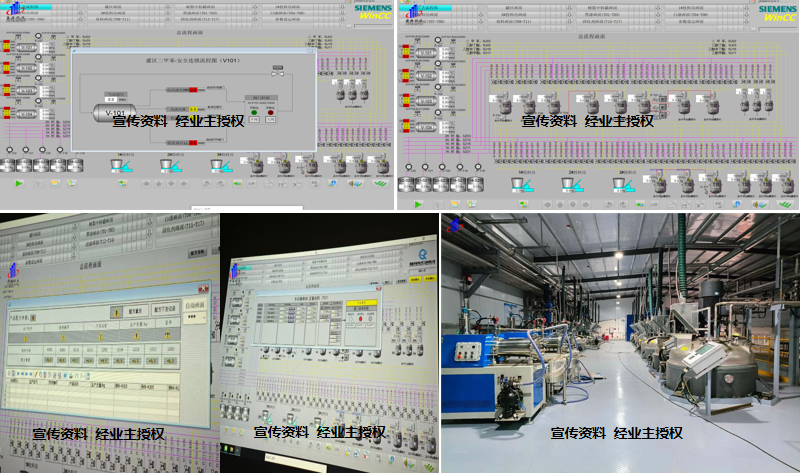Click the green play arrow in top-left panel toolbar
The width and height of the screenshot is (803, 474).
(x=18, y=184)
